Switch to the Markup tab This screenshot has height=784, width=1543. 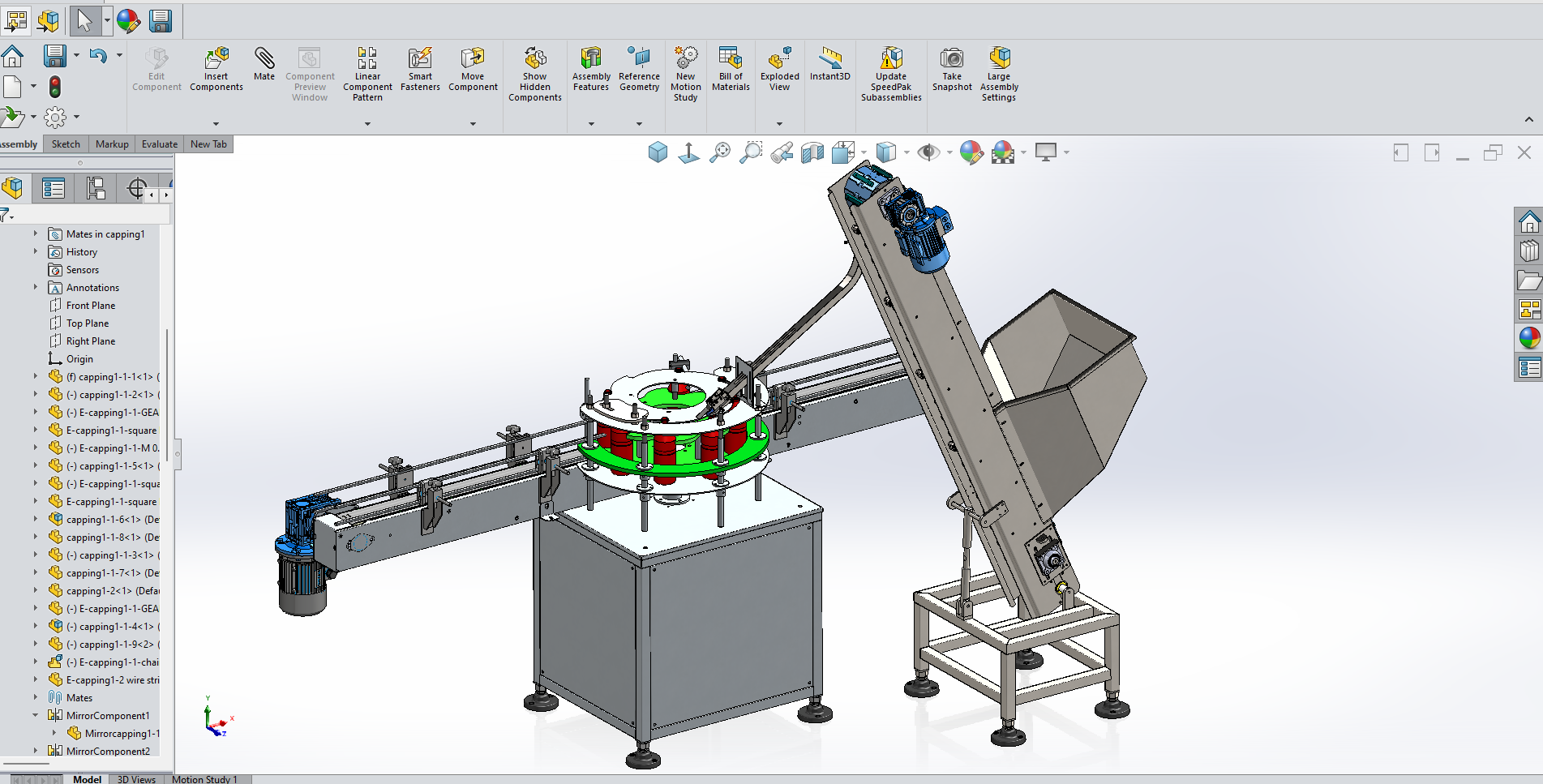(112, 144)
